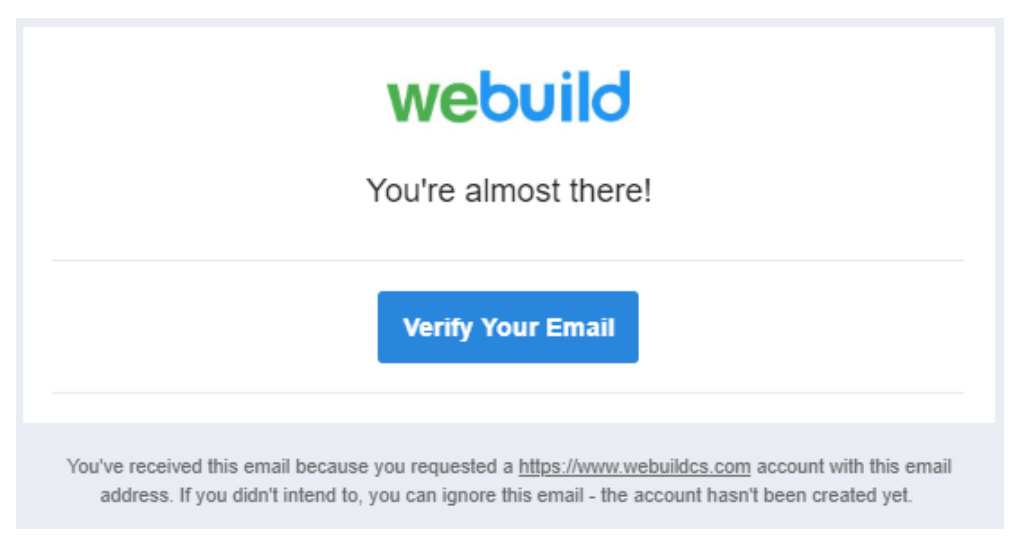Click the divider line above the Verify button
1028x552 pixels.
508,260
